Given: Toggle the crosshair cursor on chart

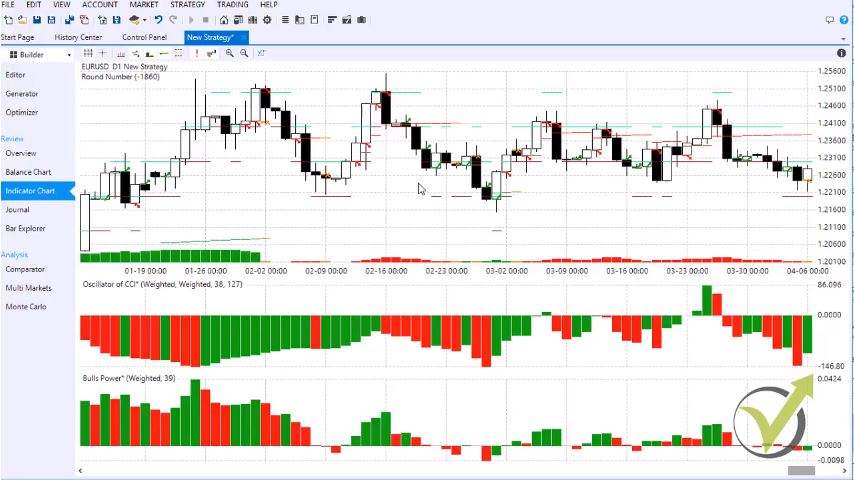Looking at the screenshot, I should pos(102,53).
